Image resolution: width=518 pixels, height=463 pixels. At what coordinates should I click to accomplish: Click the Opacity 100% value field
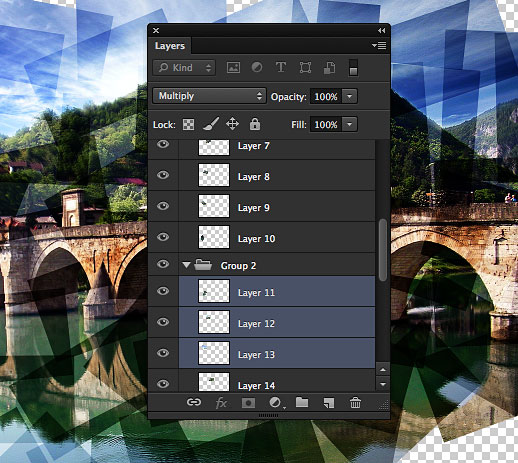pyautogui.click(x=326, y=96)
